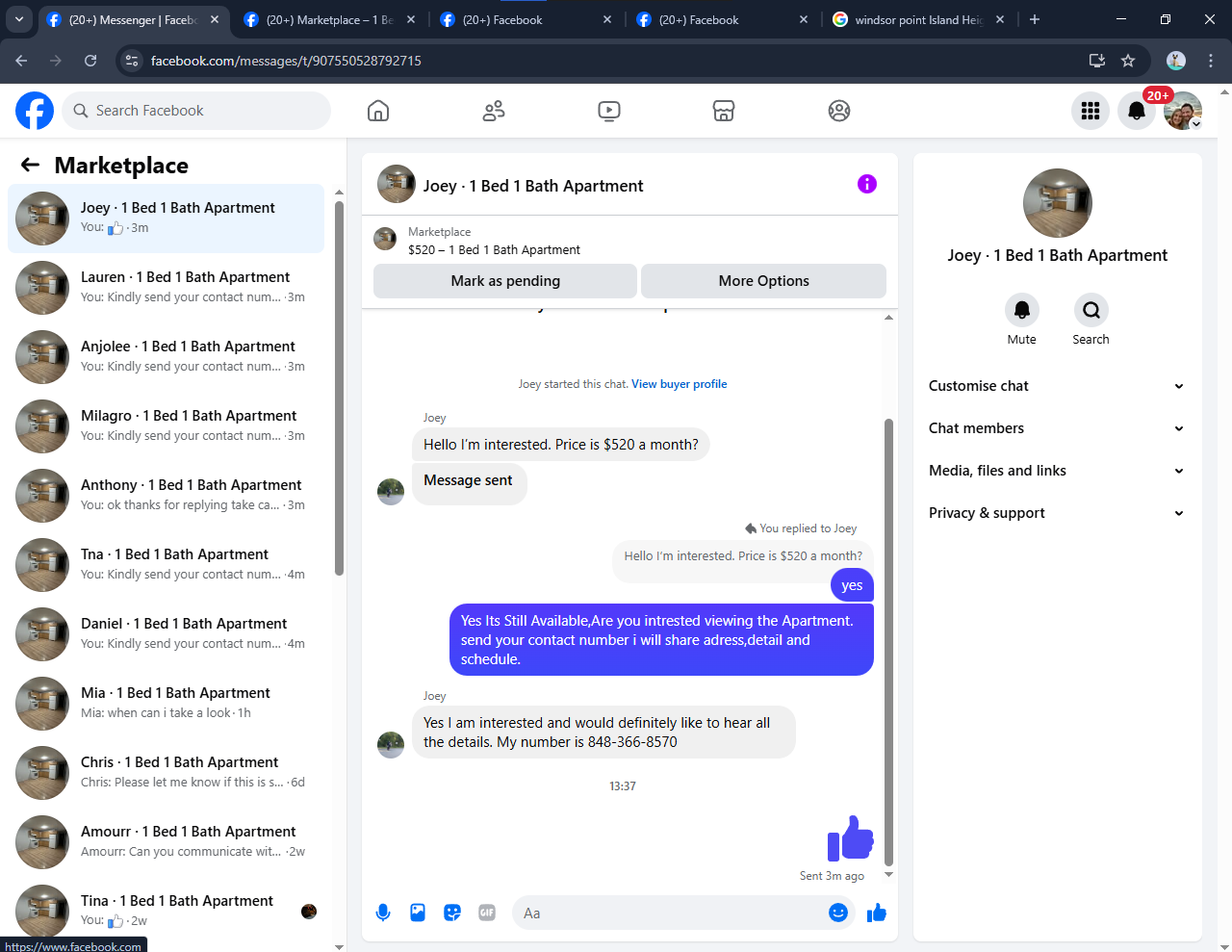The height and width of the screenshot is (952, 1232).
Task: Search in conversation magnifier icon
Action: [1091, 310]
